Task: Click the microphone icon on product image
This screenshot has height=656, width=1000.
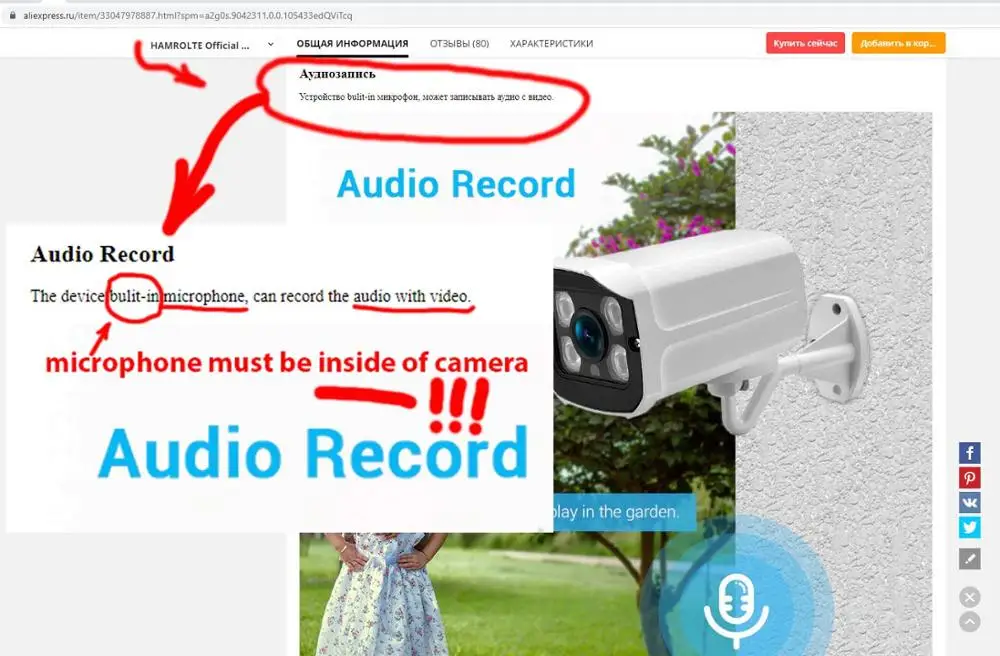Action: tap(737, 610)
